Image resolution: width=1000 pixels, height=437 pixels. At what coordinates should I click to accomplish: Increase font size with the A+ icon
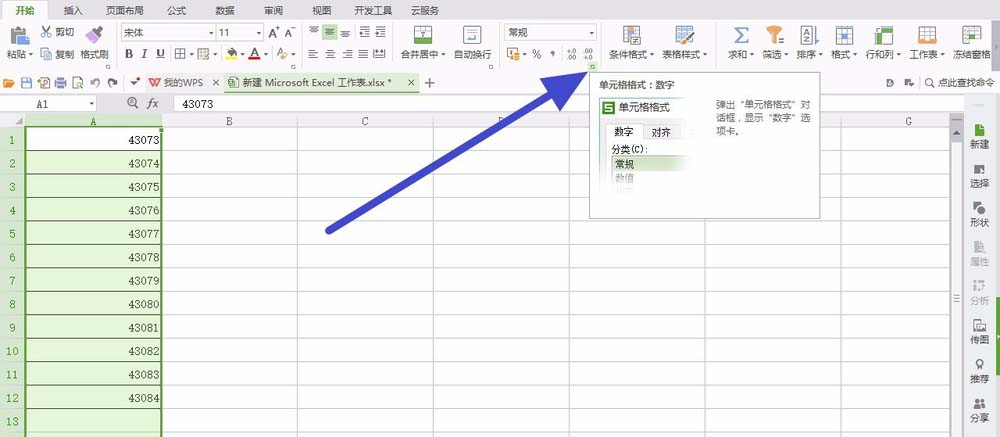pyautogui.click(x=274, y=33)
